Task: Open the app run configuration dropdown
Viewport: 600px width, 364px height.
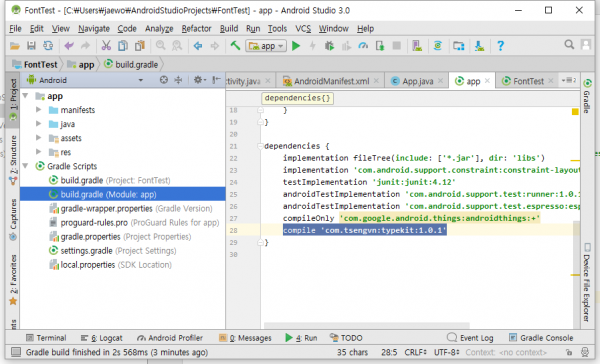Action: coord(266,46)
